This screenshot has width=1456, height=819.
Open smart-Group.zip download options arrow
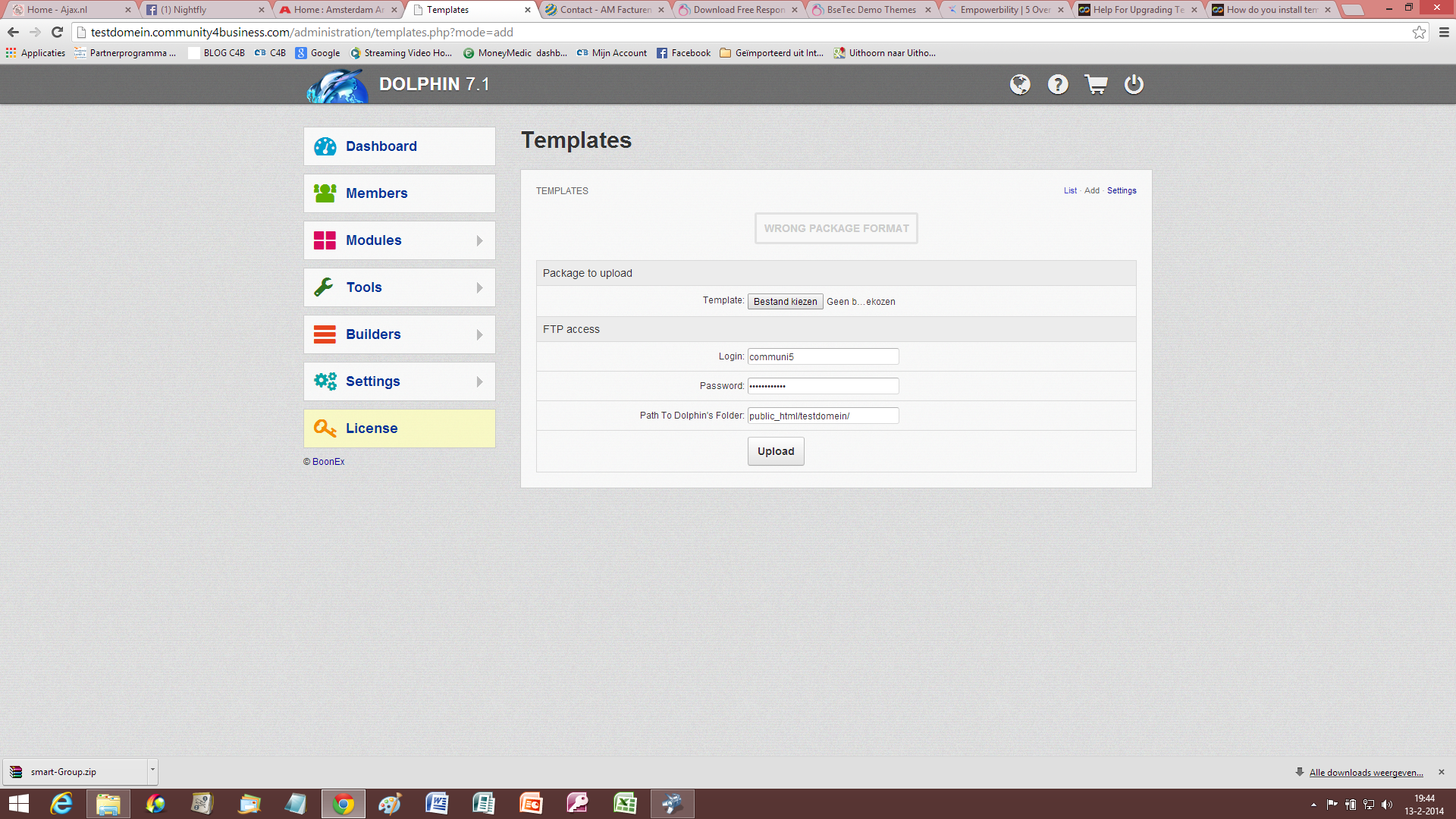[152, 770]
